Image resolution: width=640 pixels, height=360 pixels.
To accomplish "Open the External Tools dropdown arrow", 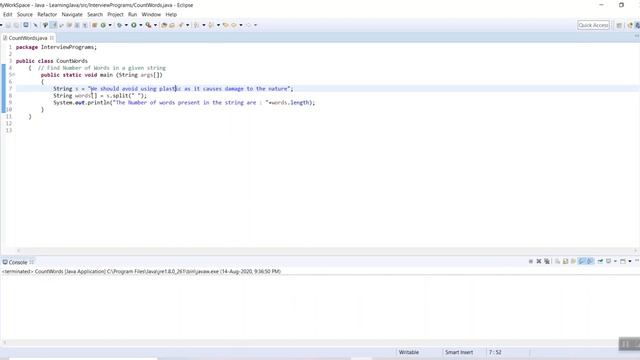I will pyautogui.click(x=155, y=25).
